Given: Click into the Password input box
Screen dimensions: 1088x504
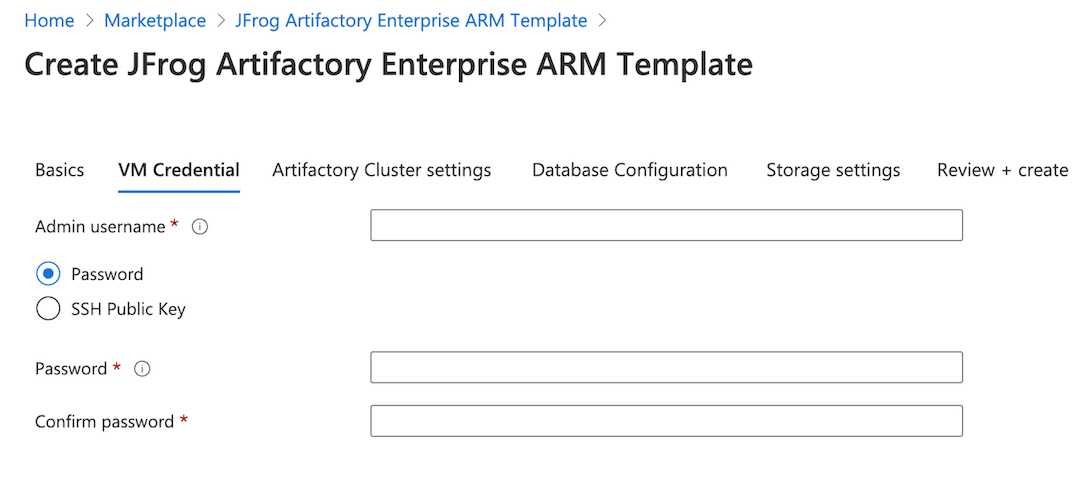Looking at the screenshot, I should (666, 368).
